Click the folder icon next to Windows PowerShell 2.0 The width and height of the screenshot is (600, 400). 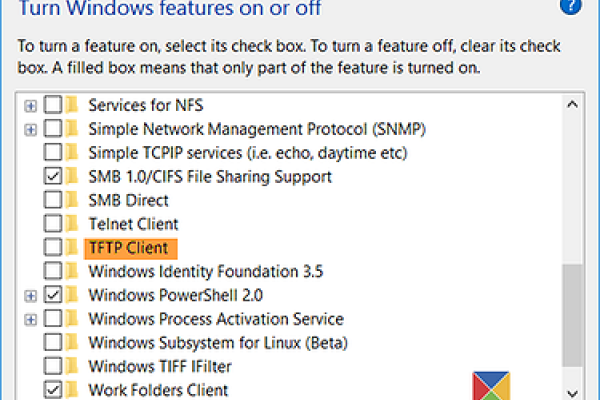click(72, 295)
